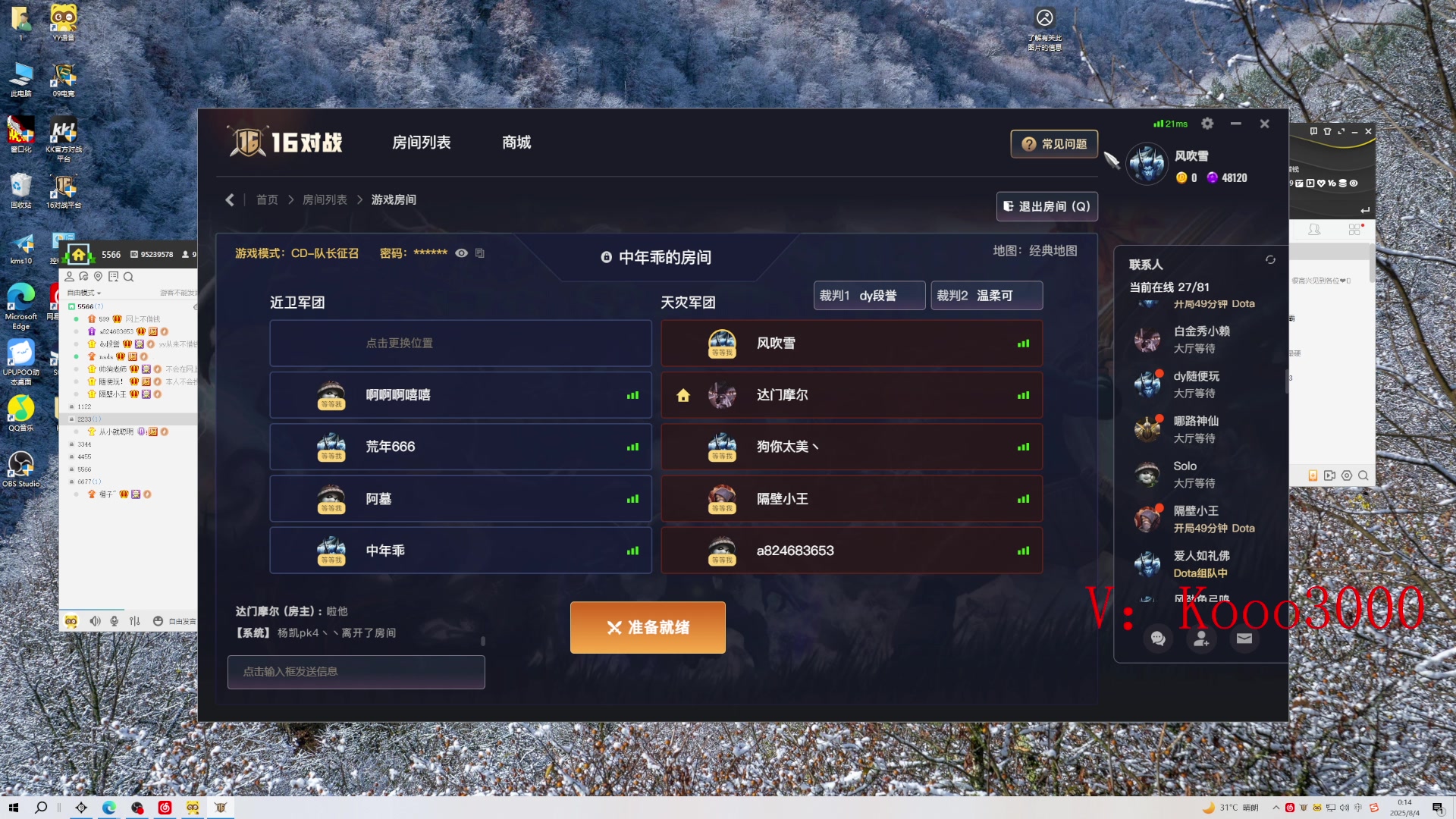Open the 常见问题 help button
This screenshot has width=1456, height=819.
click(x=1054, y=144)
